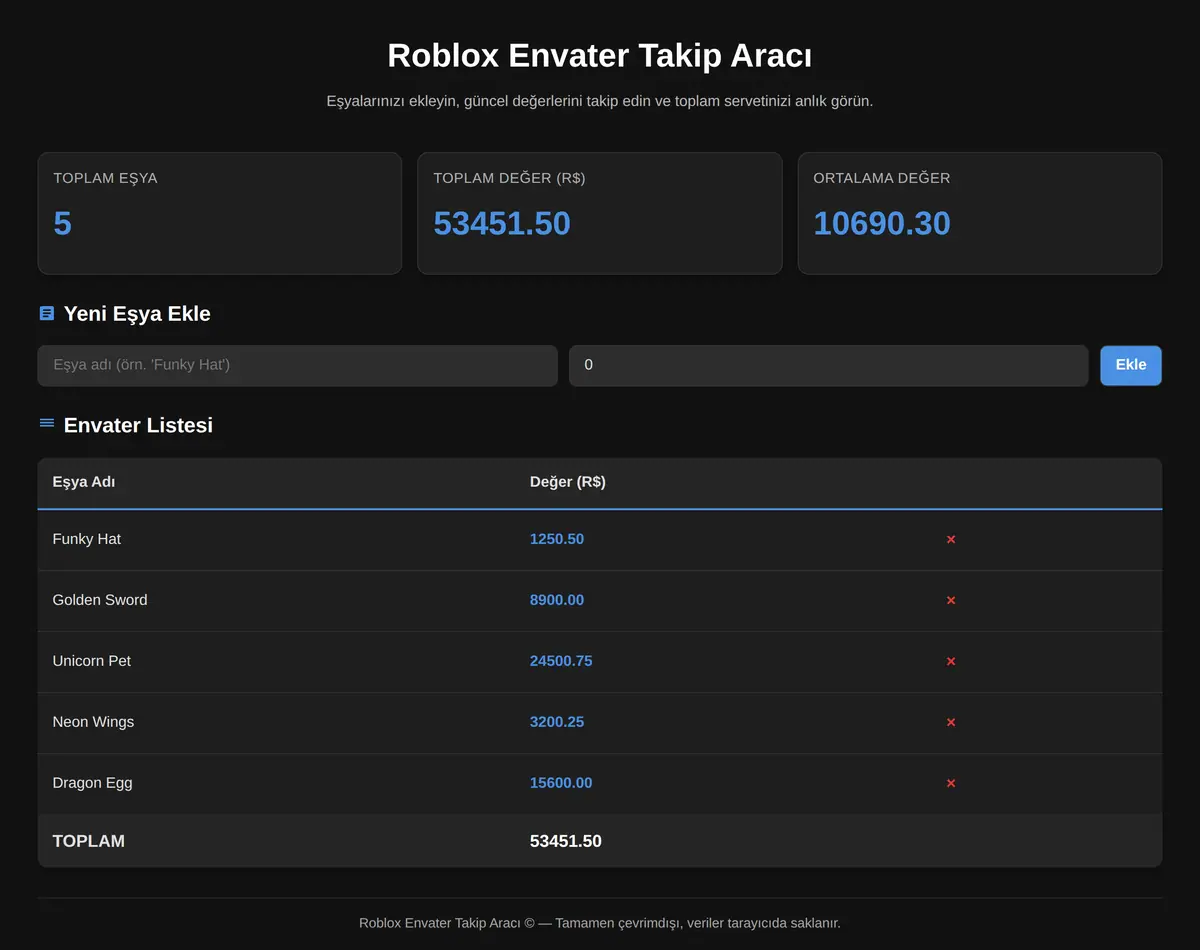Click the TOPLAM DEĞER card value 53451.50

502,223
